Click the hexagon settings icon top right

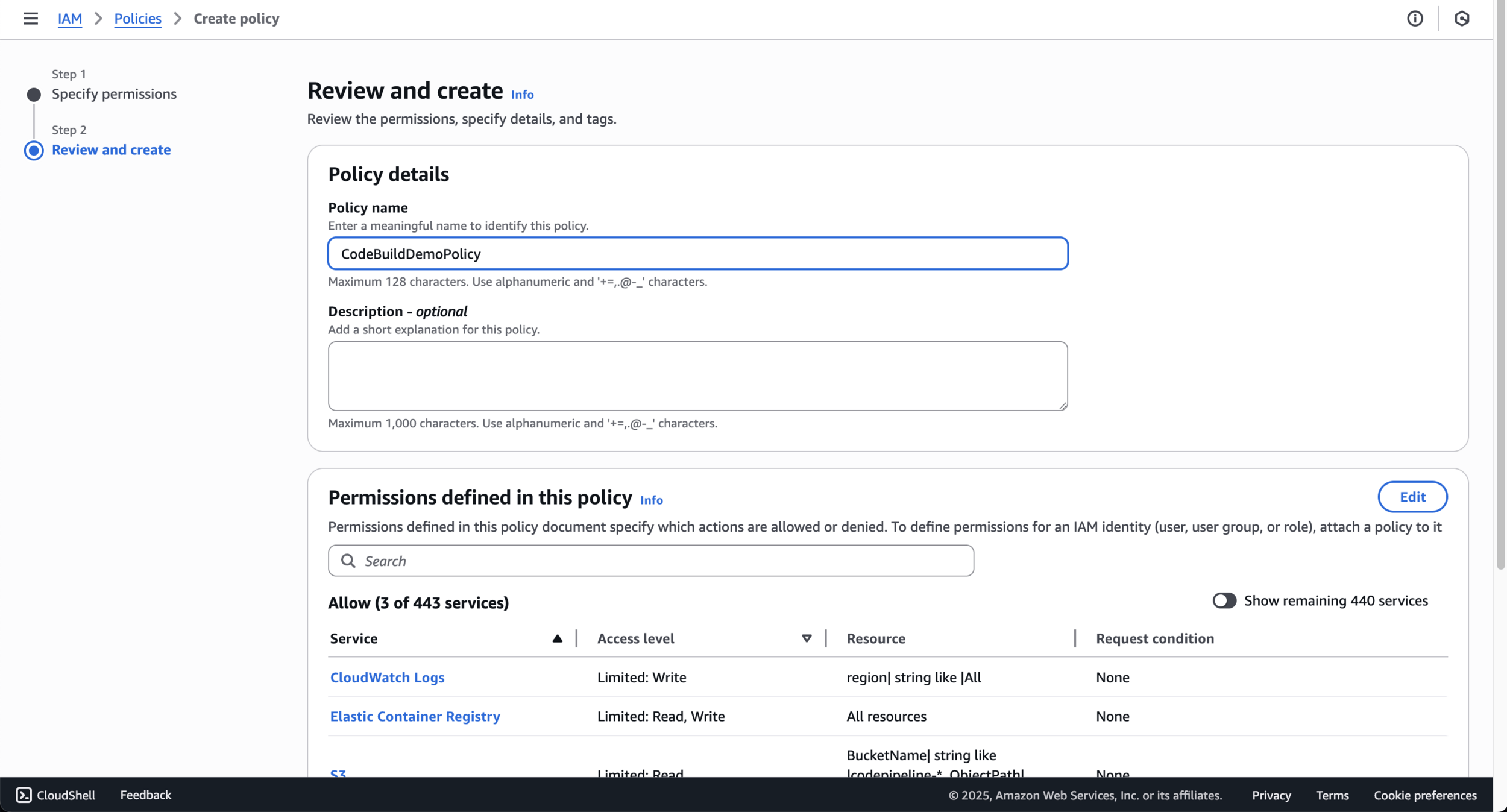pyautogui.click(x=1462, y=19)
